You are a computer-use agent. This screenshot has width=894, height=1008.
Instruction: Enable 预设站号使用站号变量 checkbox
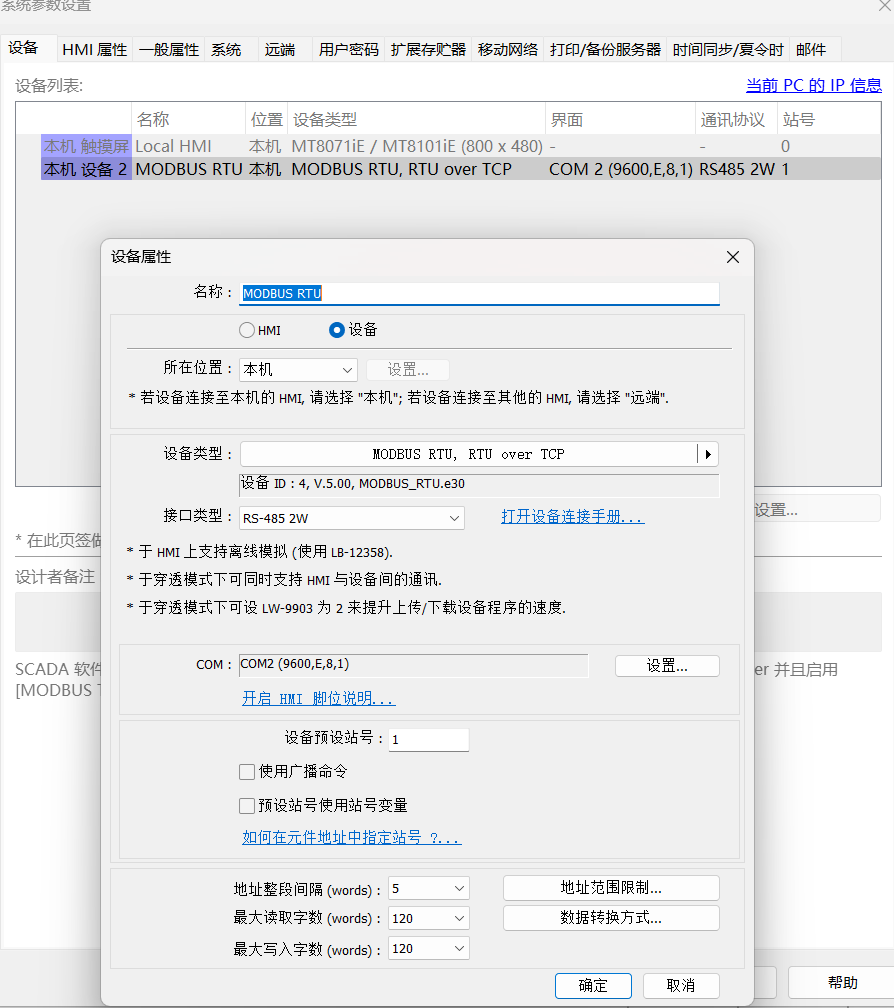247,806
